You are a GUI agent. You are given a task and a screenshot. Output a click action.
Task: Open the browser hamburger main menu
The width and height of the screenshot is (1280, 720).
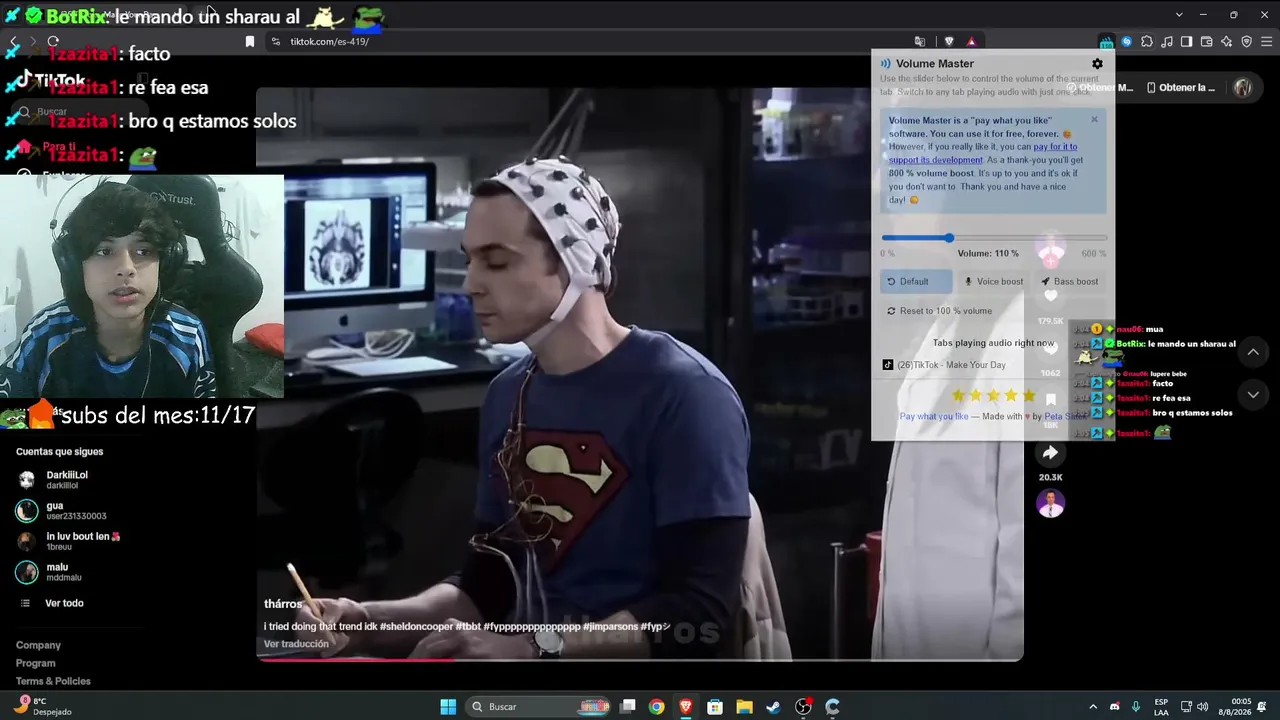1267,42
